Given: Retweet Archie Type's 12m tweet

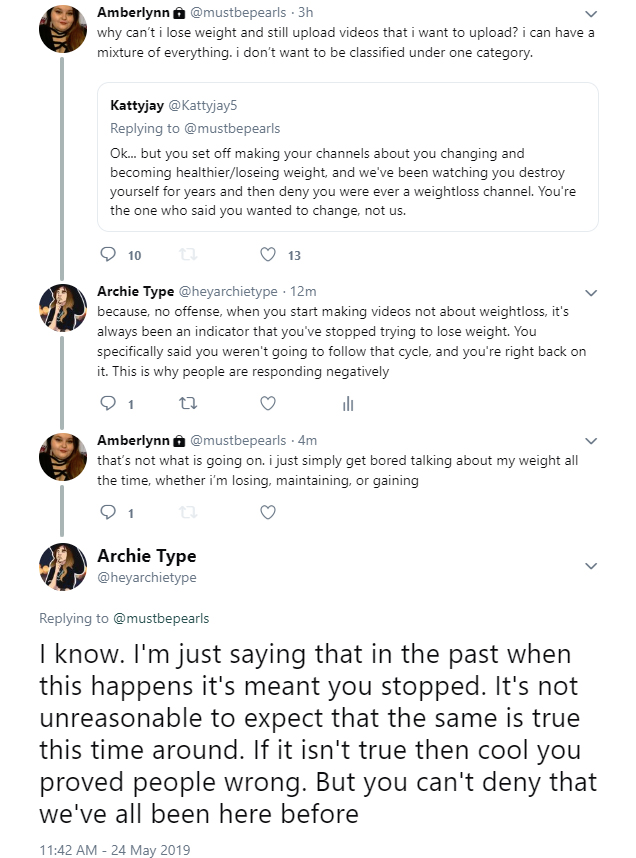Looking at the screenshot, I should [x=188, y=404].
